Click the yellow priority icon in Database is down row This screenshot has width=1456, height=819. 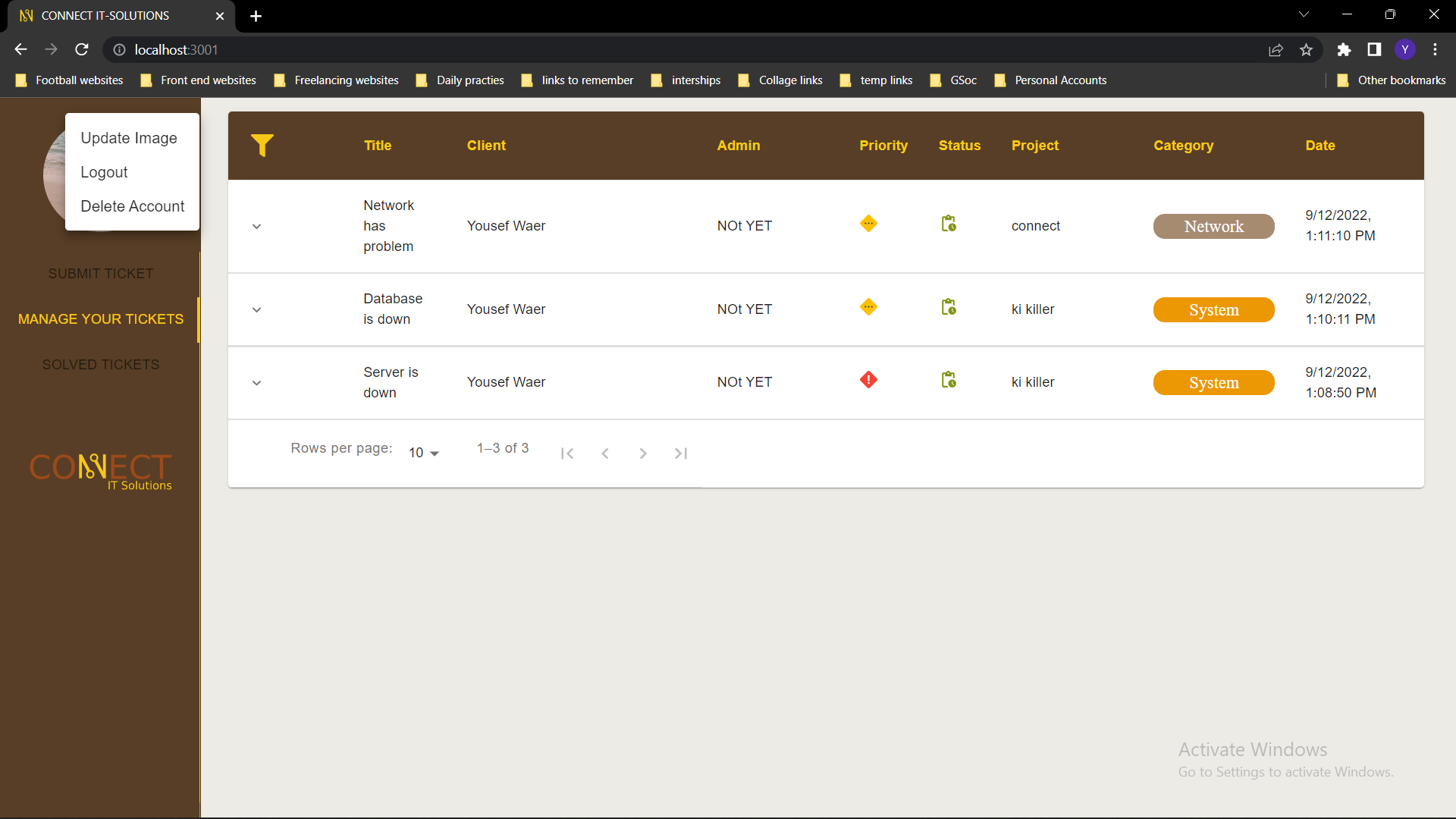coord(868,307)
